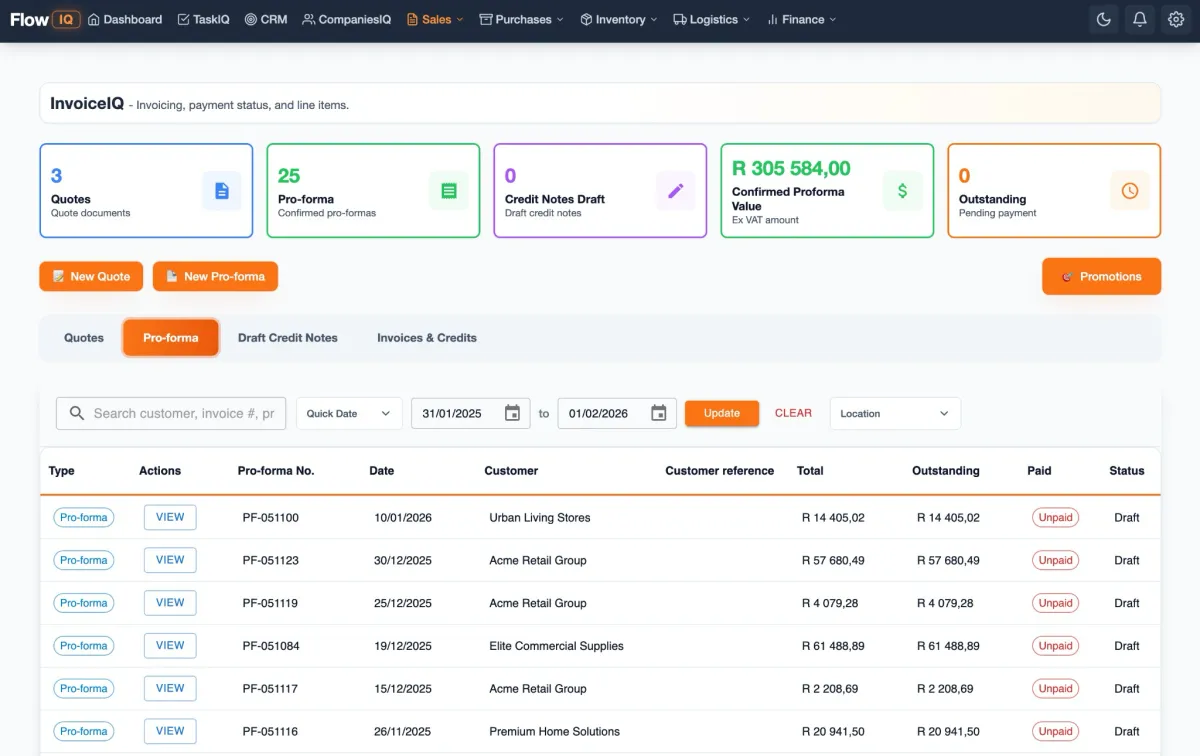Viewport: 1200px width, 756px height.
Task: Click the Customer reference column header
Action: pos(720,470)
